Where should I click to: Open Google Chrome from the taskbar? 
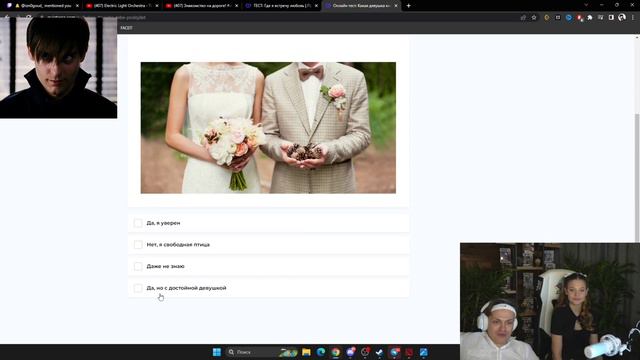click(x=336, y=352)
